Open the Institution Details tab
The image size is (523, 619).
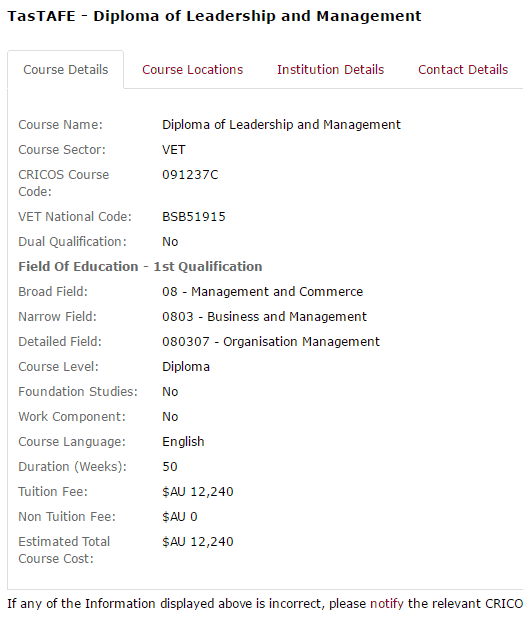330,69
